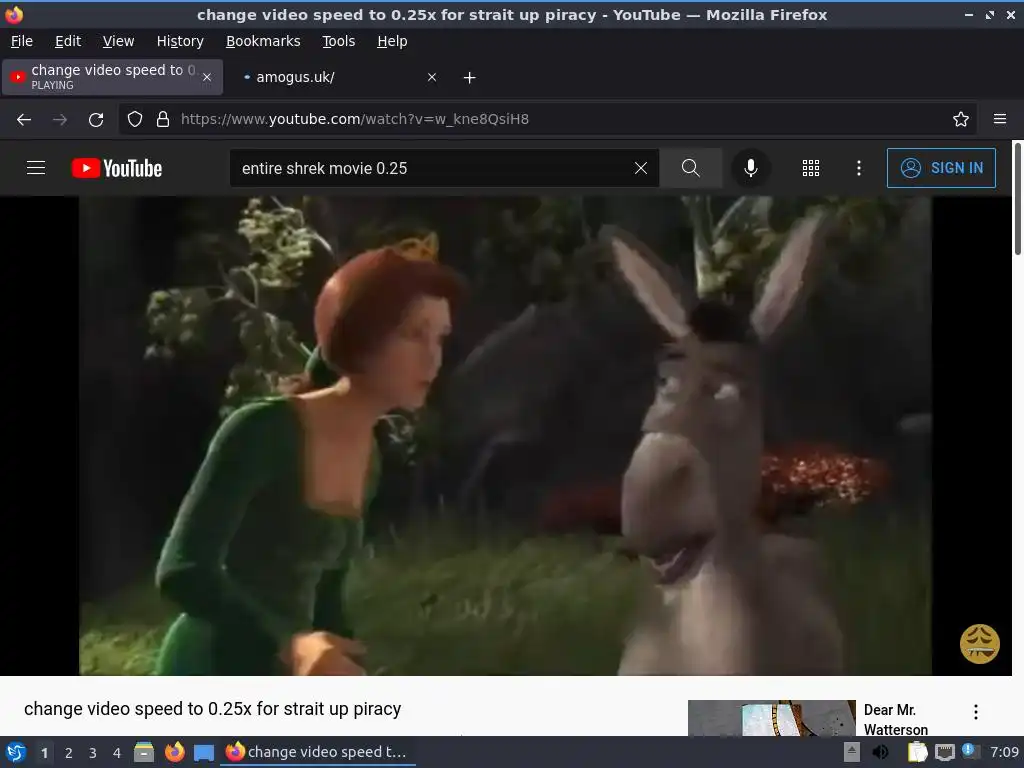1024x768 pixels.
Task: Open the Bookmarks menu
Action: [263, 41]
